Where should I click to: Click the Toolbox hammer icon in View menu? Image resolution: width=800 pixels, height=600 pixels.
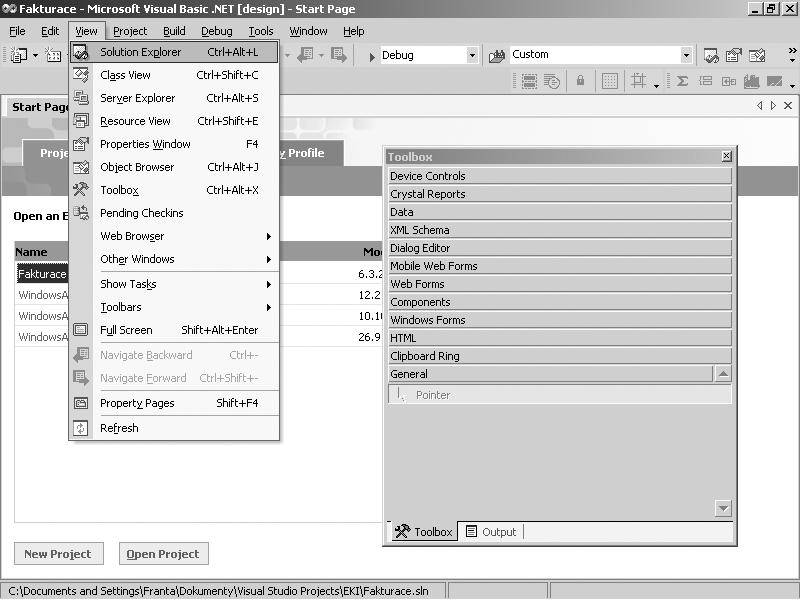pyautogui.click(x=81, y=190)
